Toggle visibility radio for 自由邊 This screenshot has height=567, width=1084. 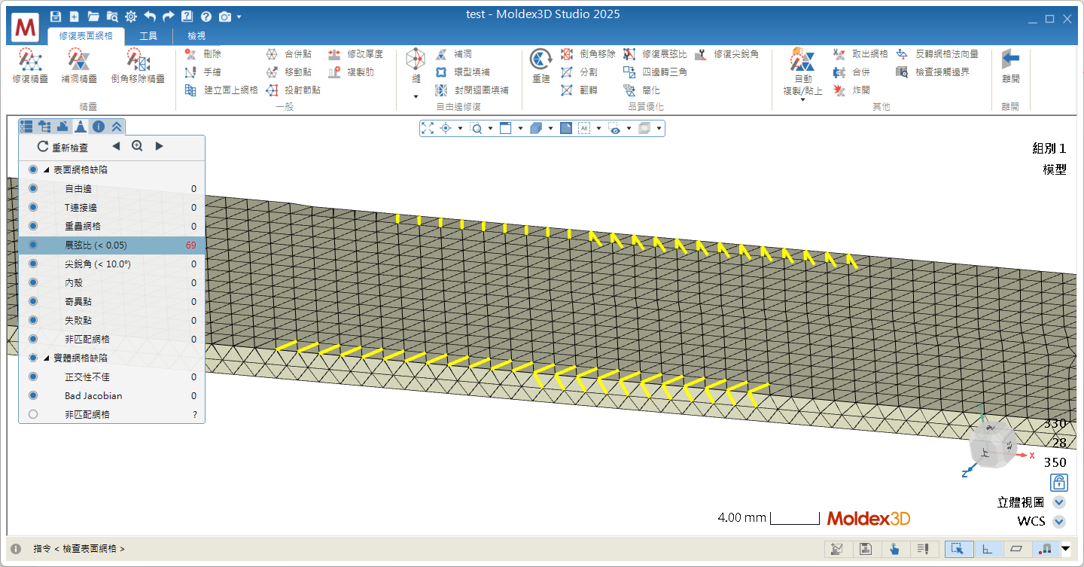(33, 189)
